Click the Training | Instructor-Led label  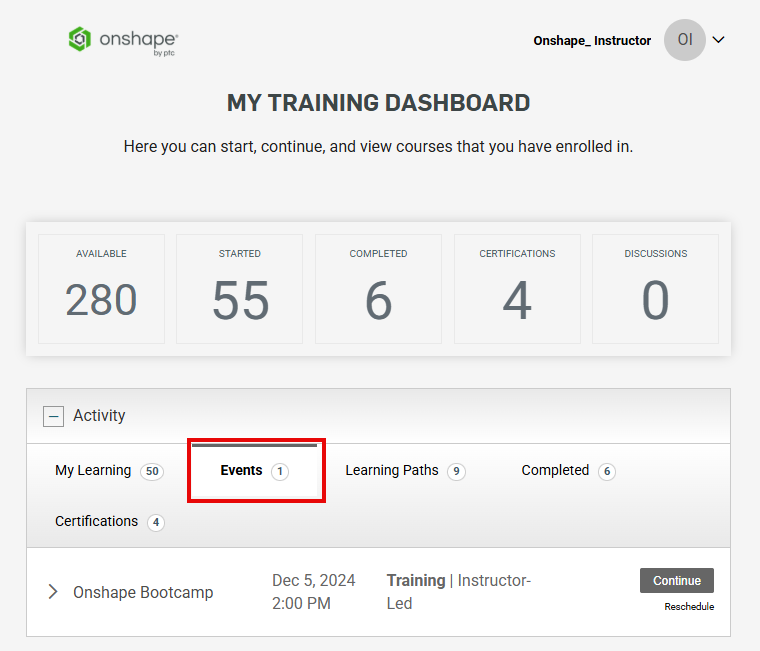tap(459, 592)
